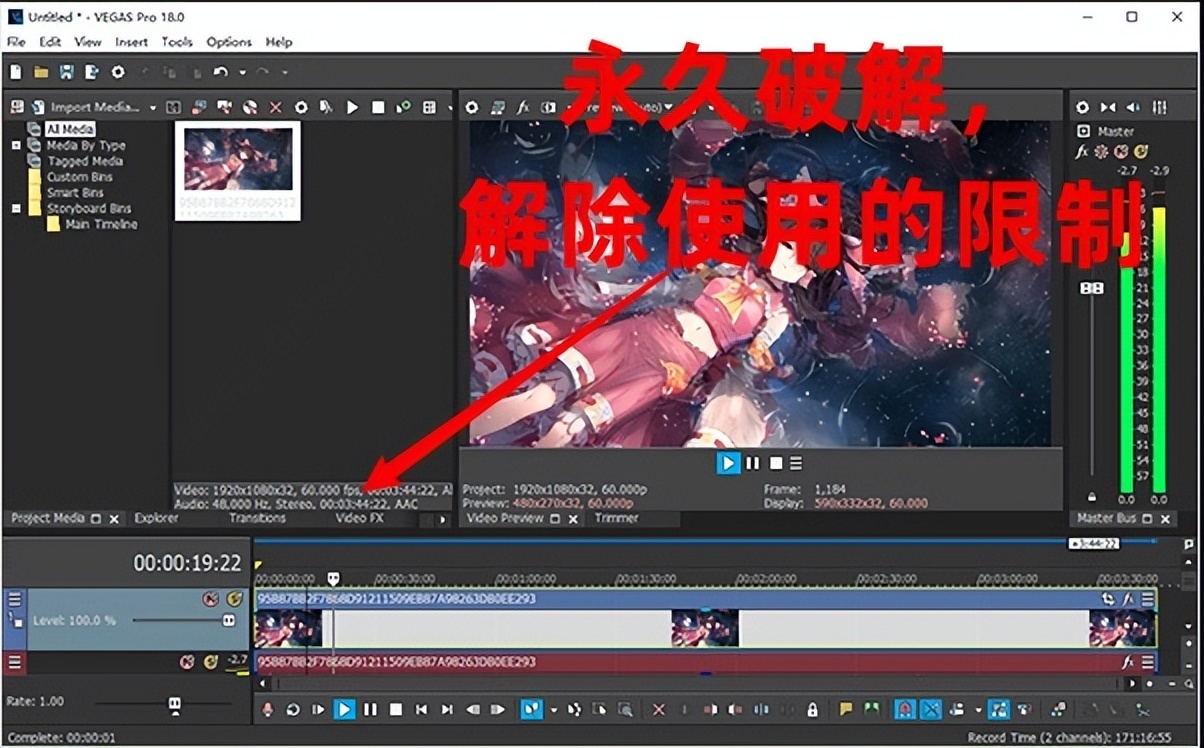Open the File menu

pyautogui.click(x=16, y=42)
